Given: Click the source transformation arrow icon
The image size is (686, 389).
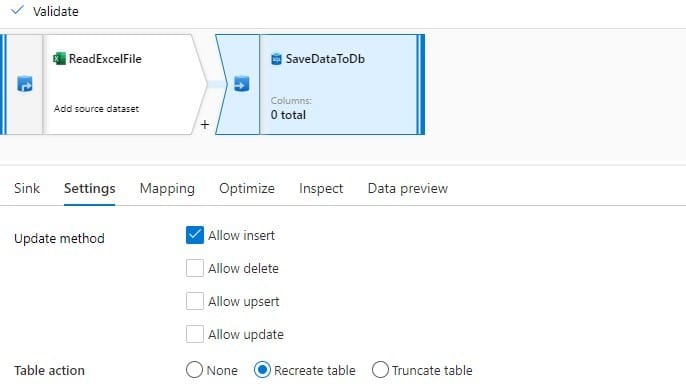Looking at the screenshot, I should pos(24,84).
